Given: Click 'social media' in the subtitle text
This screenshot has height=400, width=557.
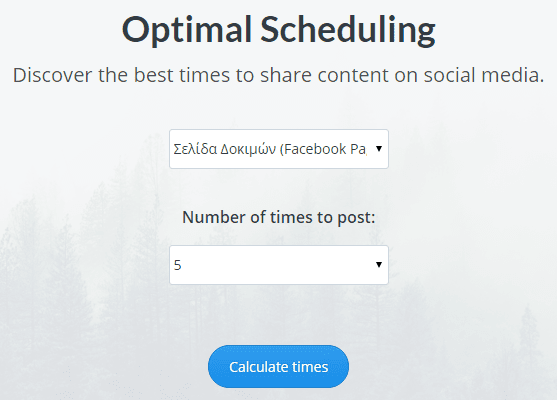Looking at the screenshot, I should point(484,75).
